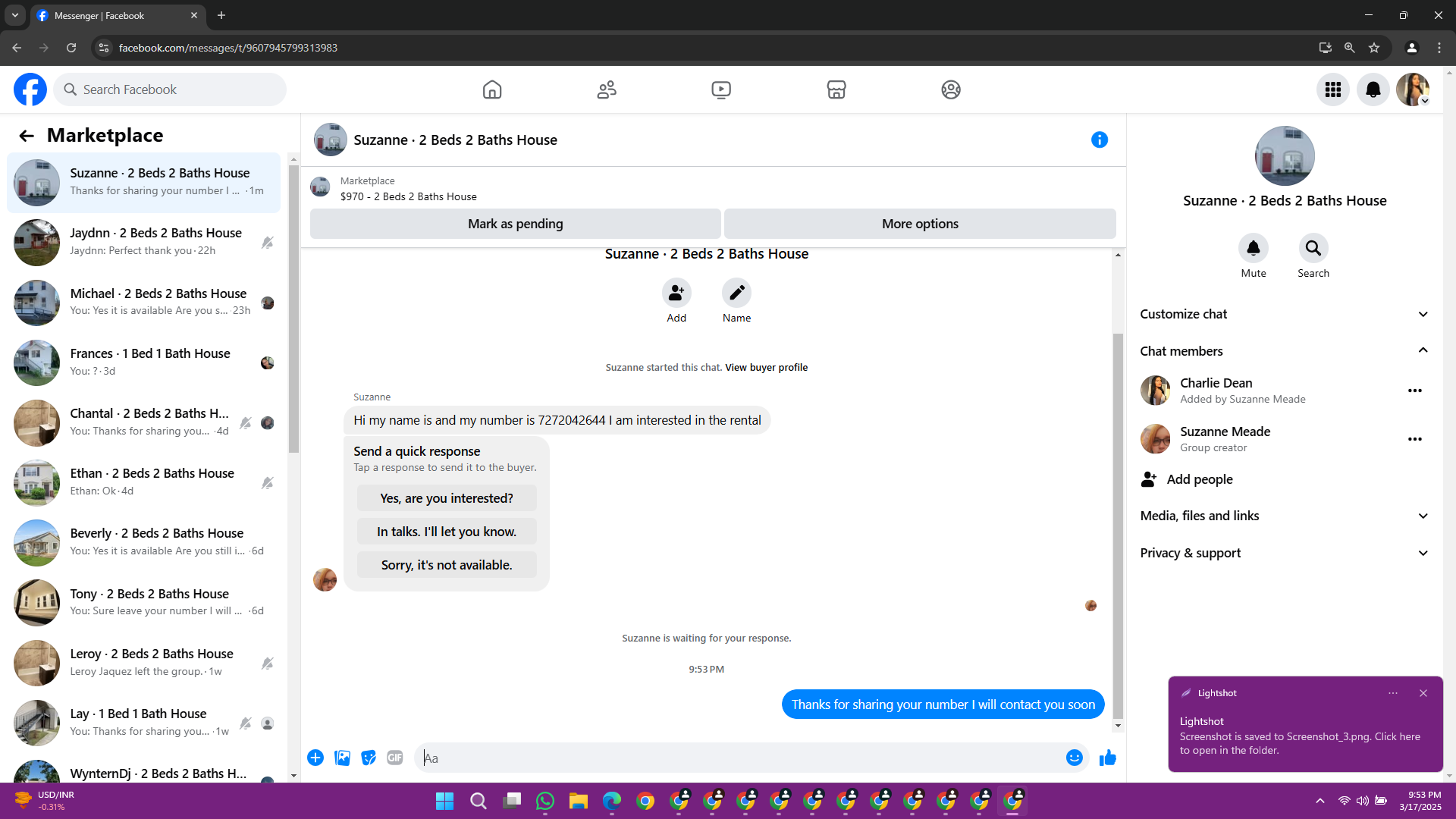Screen dimensions: 1456x819
Task: Open the Michael conversation
Action: pyautogui.click(x=144, y=302)
